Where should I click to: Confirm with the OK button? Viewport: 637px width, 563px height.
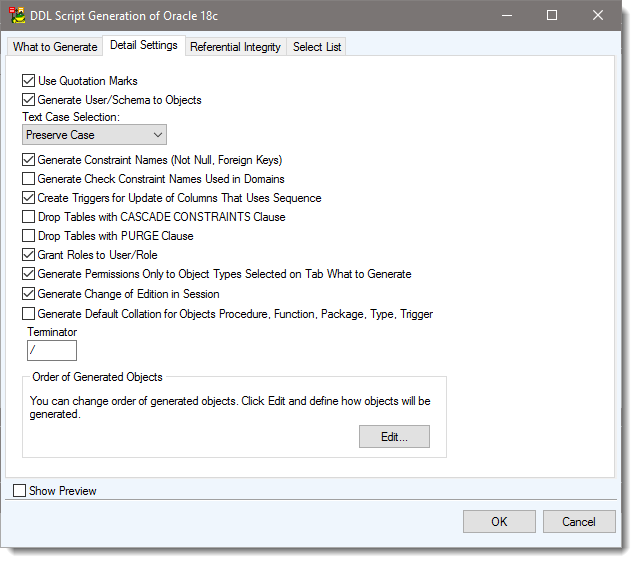coord(499,522)
